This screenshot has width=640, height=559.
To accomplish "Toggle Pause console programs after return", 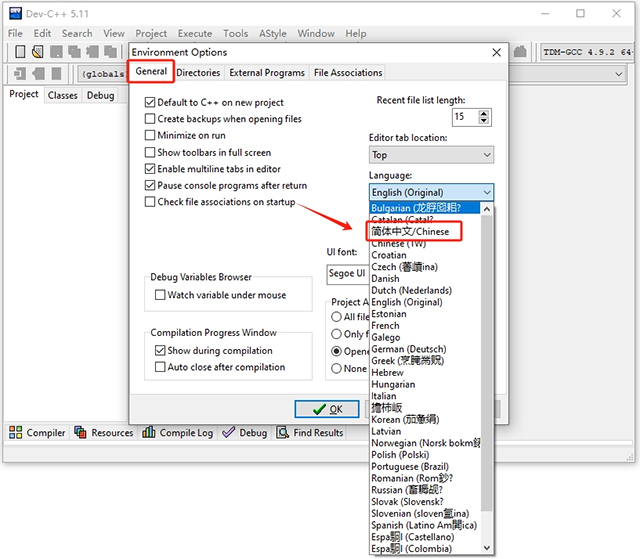I will click(150, 185).
